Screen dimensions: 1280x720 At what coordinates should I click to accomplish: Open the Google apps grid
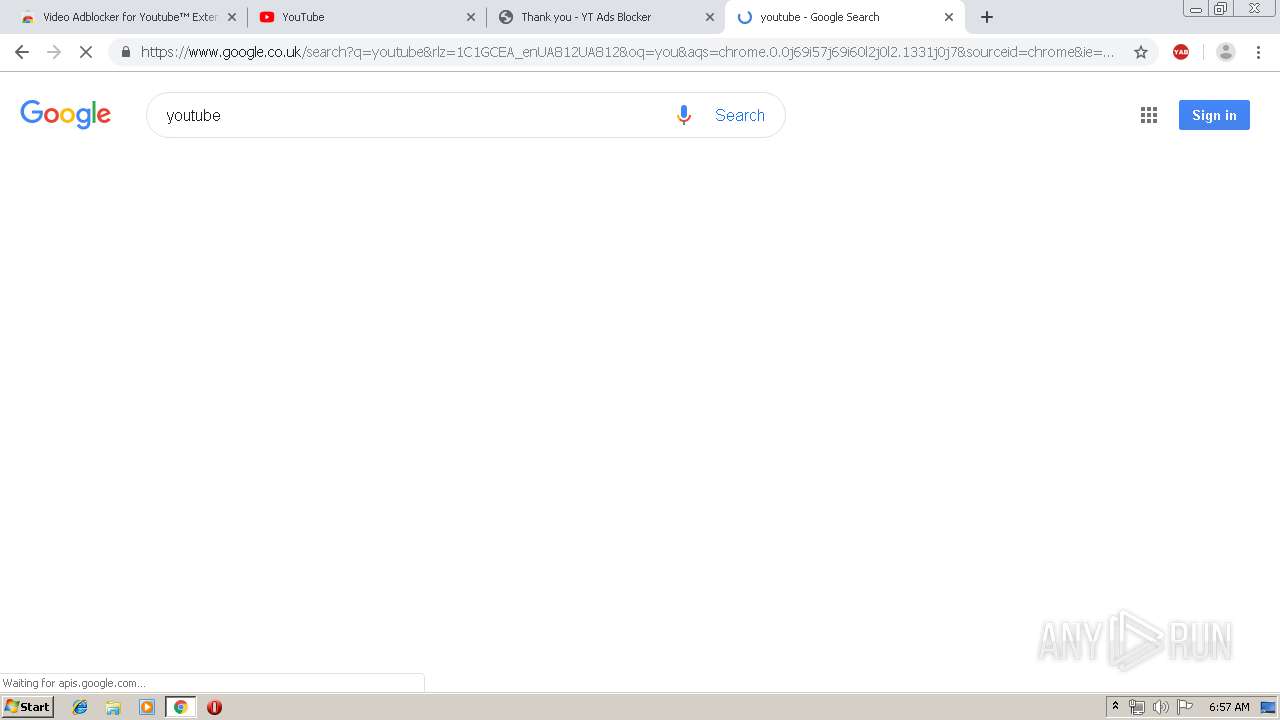(x=1149, y=115)
